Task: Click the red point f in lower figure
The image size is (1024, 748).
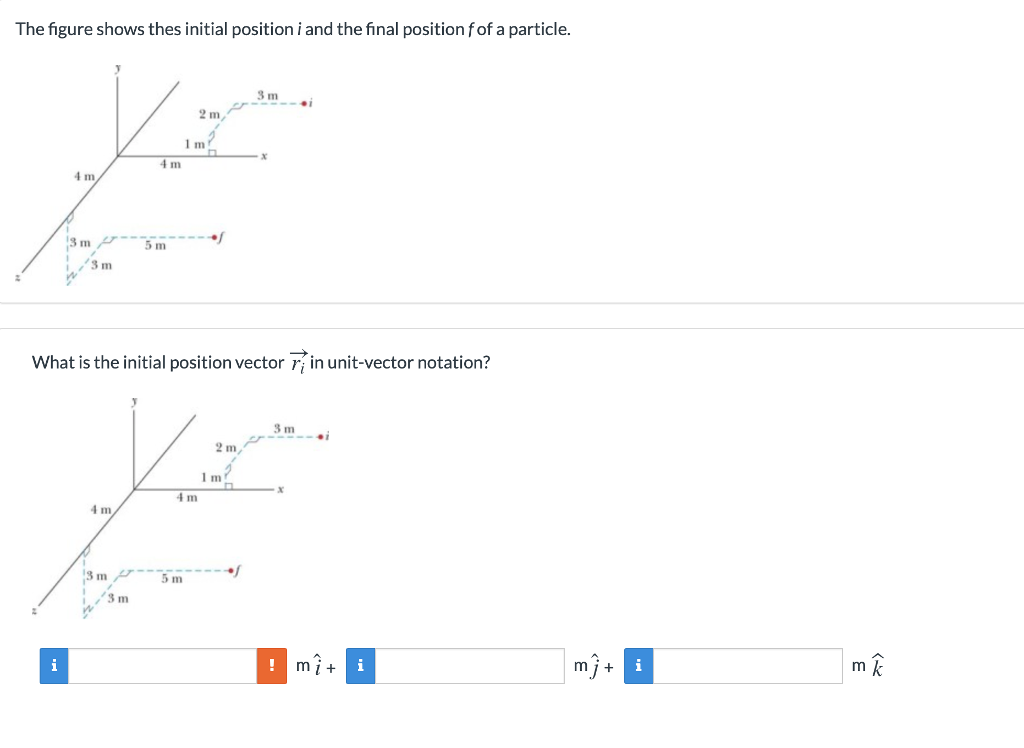Action: pyautogui.click(x=229, y=568)
